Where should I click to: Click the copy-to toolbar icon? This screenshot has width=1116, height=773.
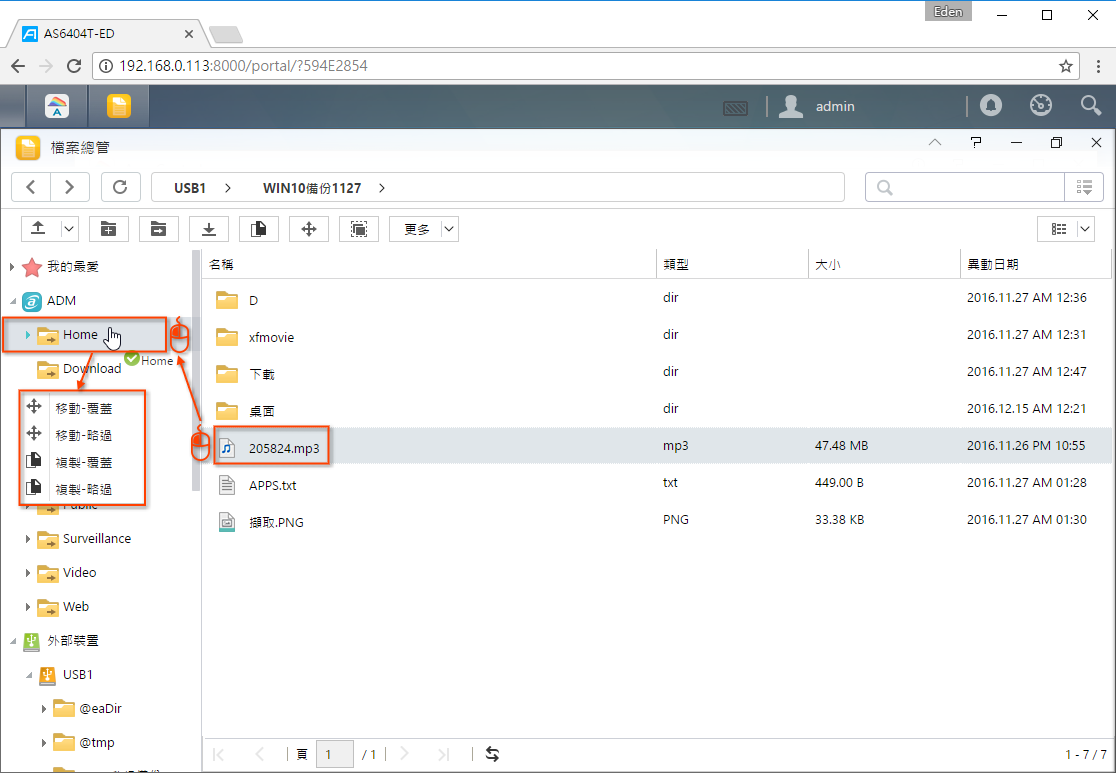tap(258, 228)
